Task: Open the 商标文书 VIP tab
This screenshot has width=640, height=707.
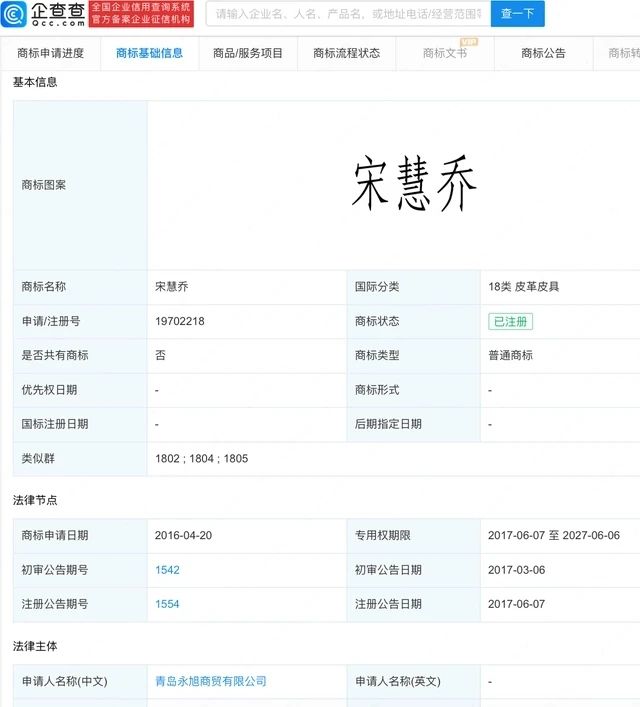Action: (445, 53)
